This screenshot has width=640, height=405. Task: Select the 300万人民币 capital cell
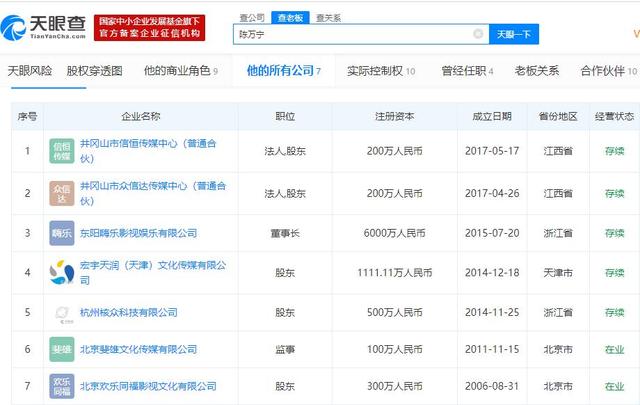(x=395, y=386)
